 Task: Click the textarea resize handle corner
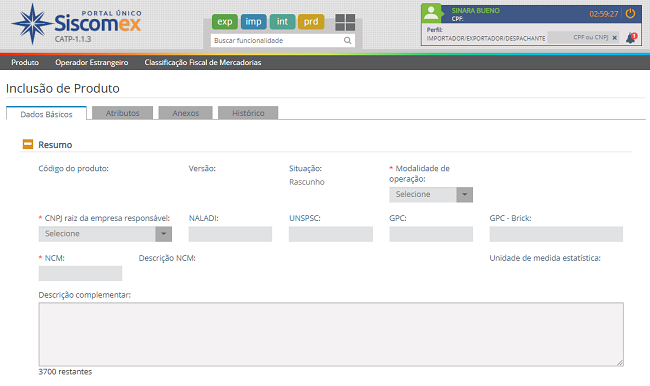tap(619, 362)
